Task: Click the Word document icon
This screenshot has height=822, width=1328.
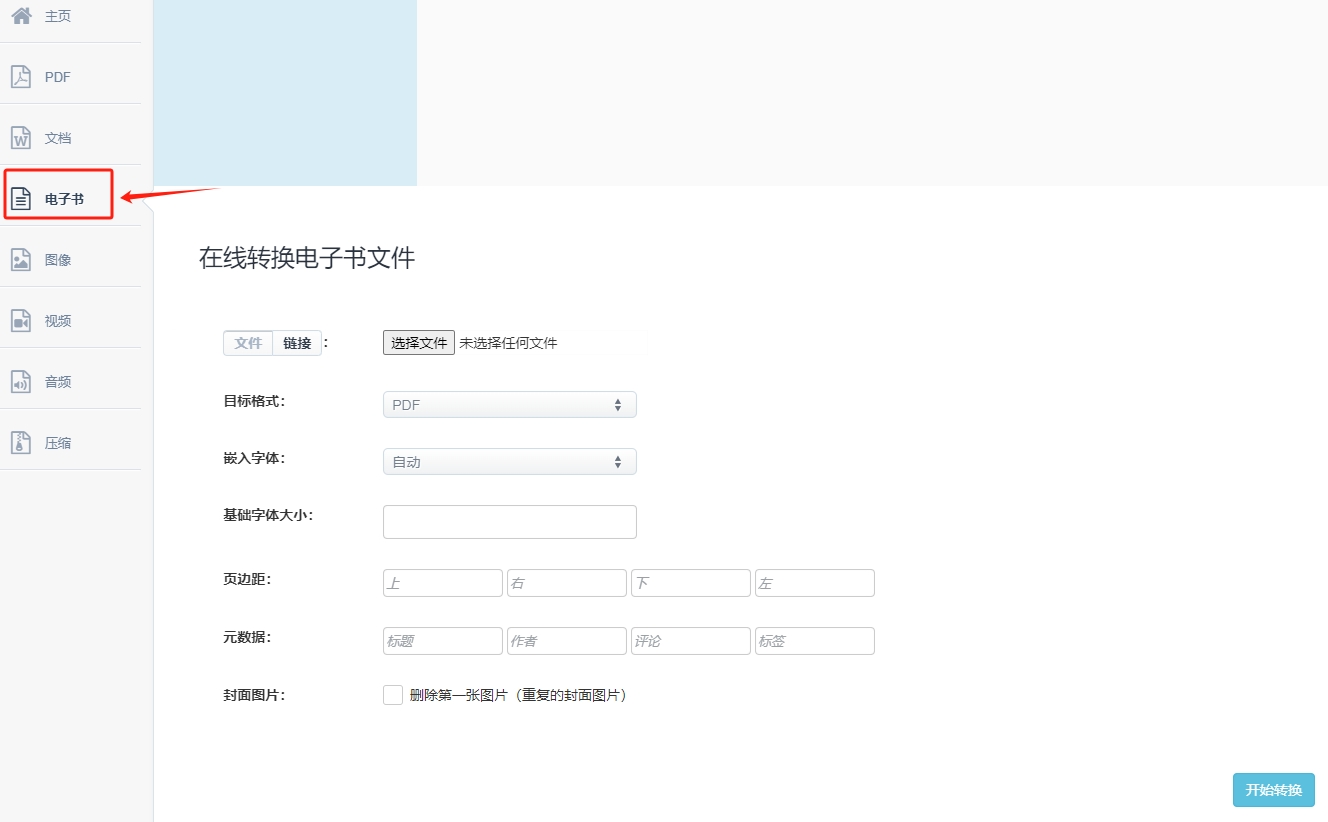Action: 21,138
